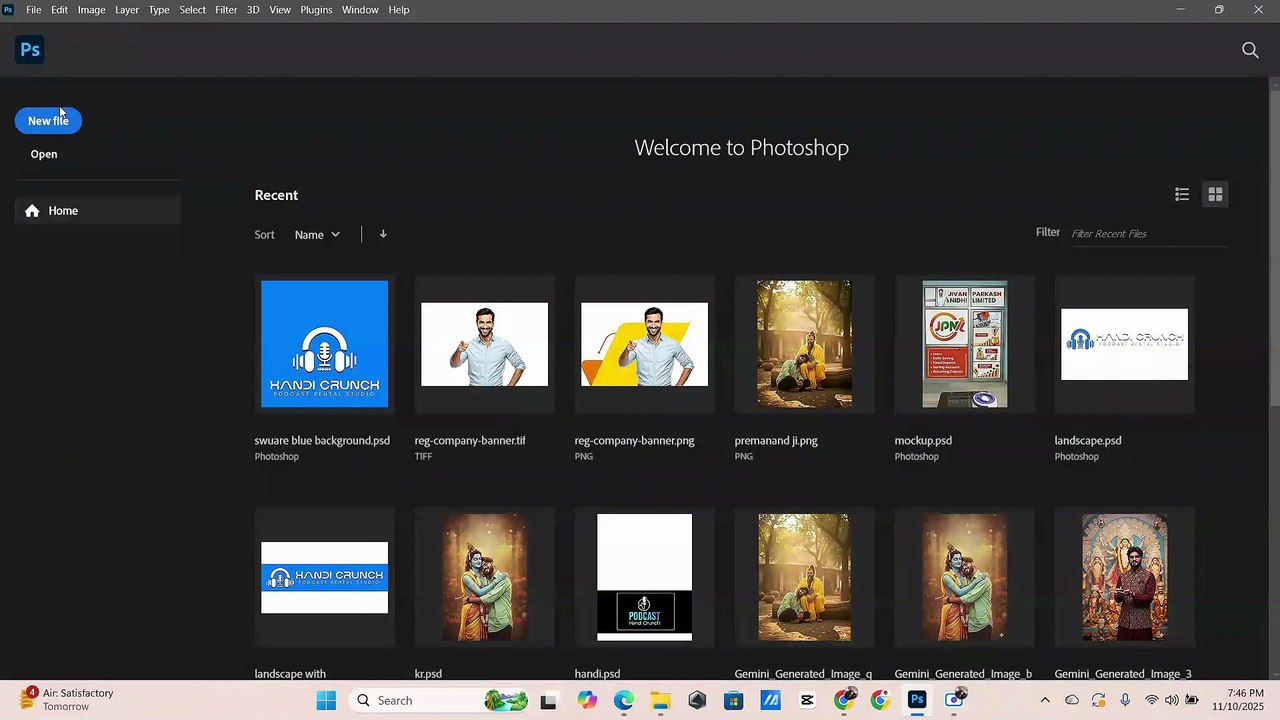Select Home in the sidebar
Viewport: 1280px width, 720px height.
[x=97, y=210]
